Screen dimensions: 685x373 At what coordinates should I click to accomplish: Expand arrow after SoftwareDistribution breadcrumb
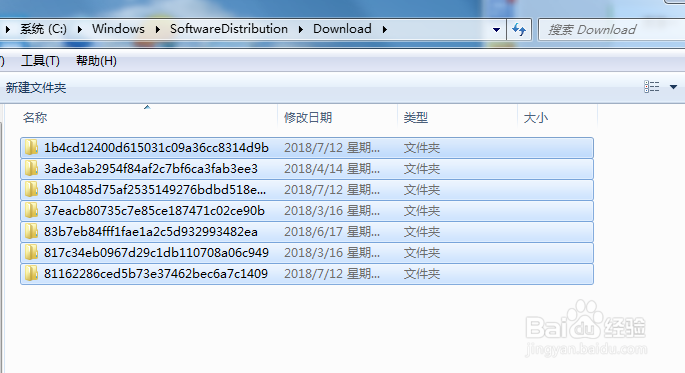[x=301, y=29]
